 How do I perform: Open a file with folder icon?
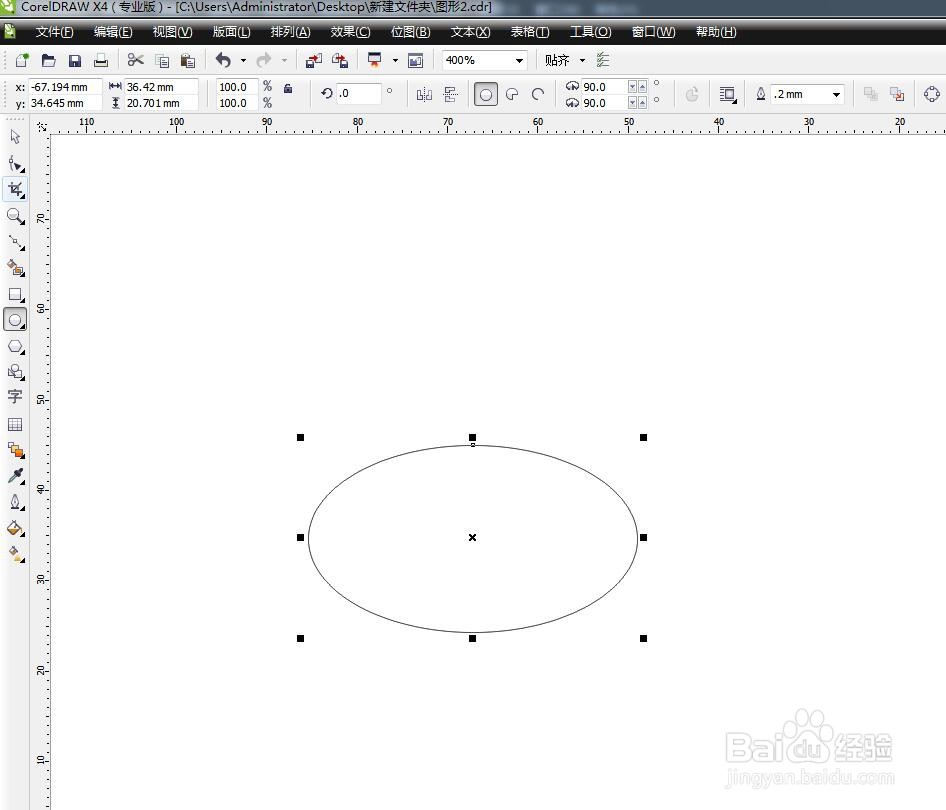point(48,60)
